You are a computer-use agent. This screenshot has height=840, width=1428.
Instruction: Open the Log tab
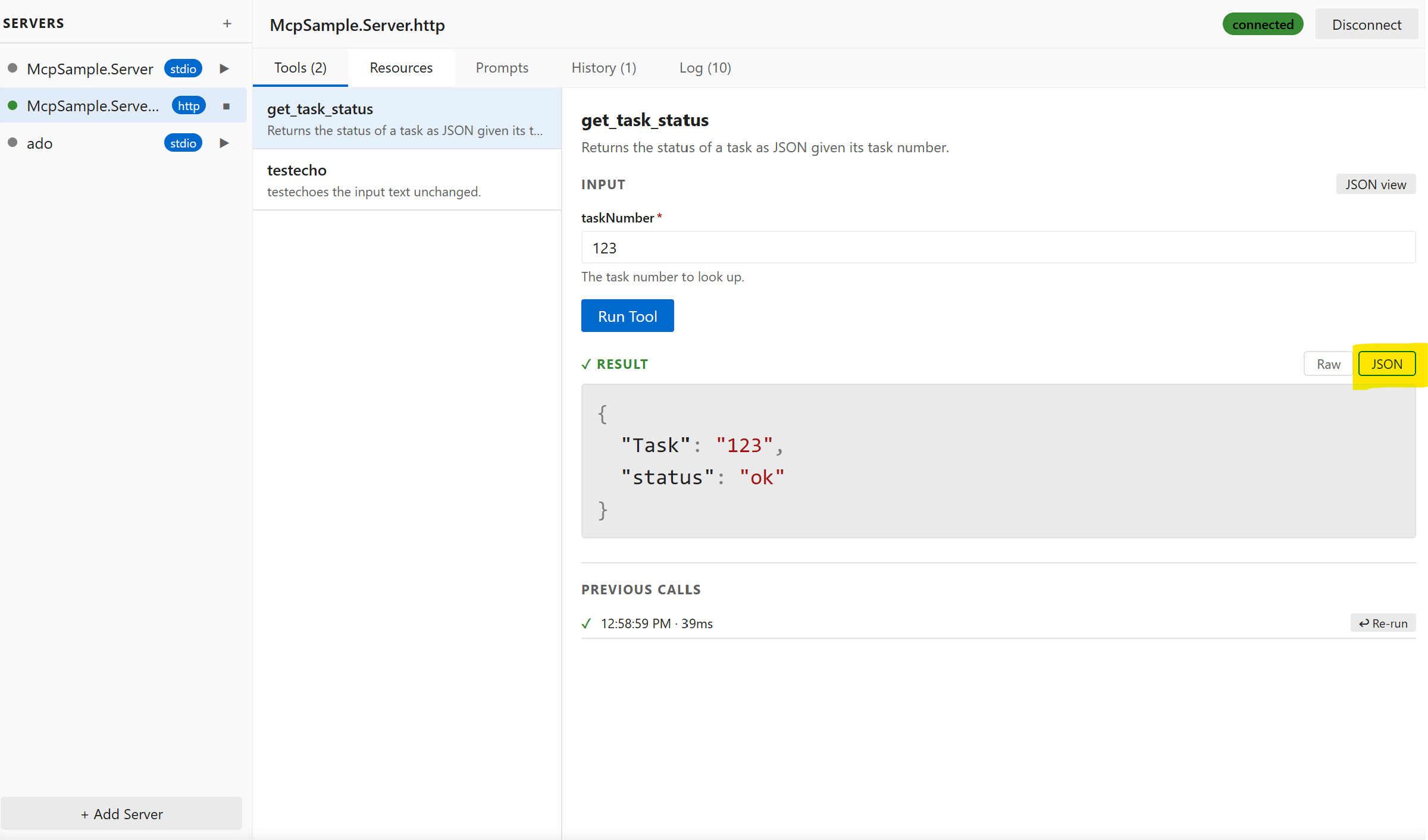tap(705, 67)
